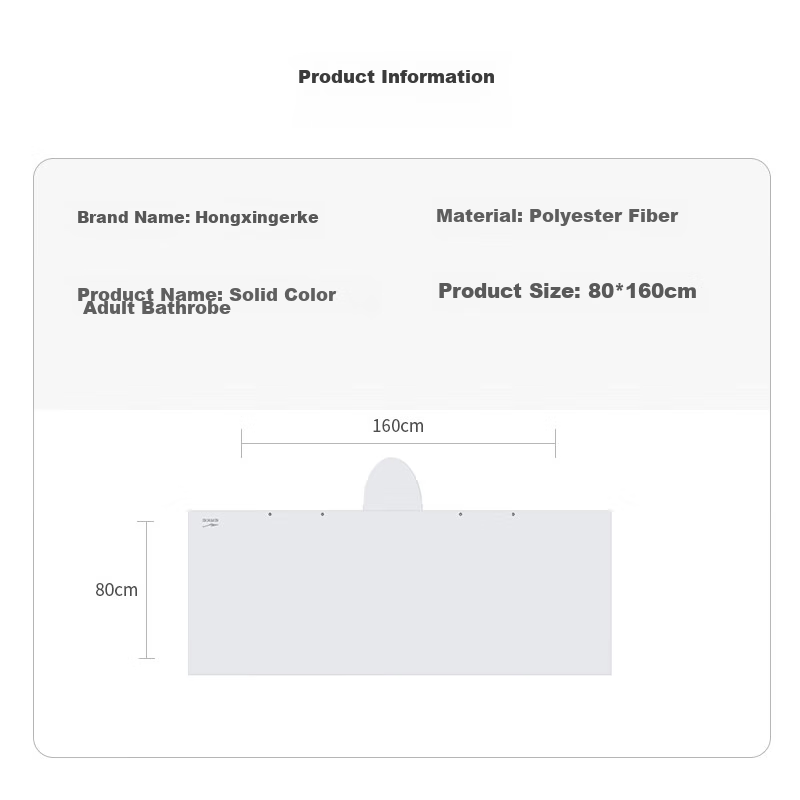The width and height of the screenshot is (800, 800).
Task: Click the Product Size: 80*160cm label
Action: pyautogui.click(x=567, y=291)
